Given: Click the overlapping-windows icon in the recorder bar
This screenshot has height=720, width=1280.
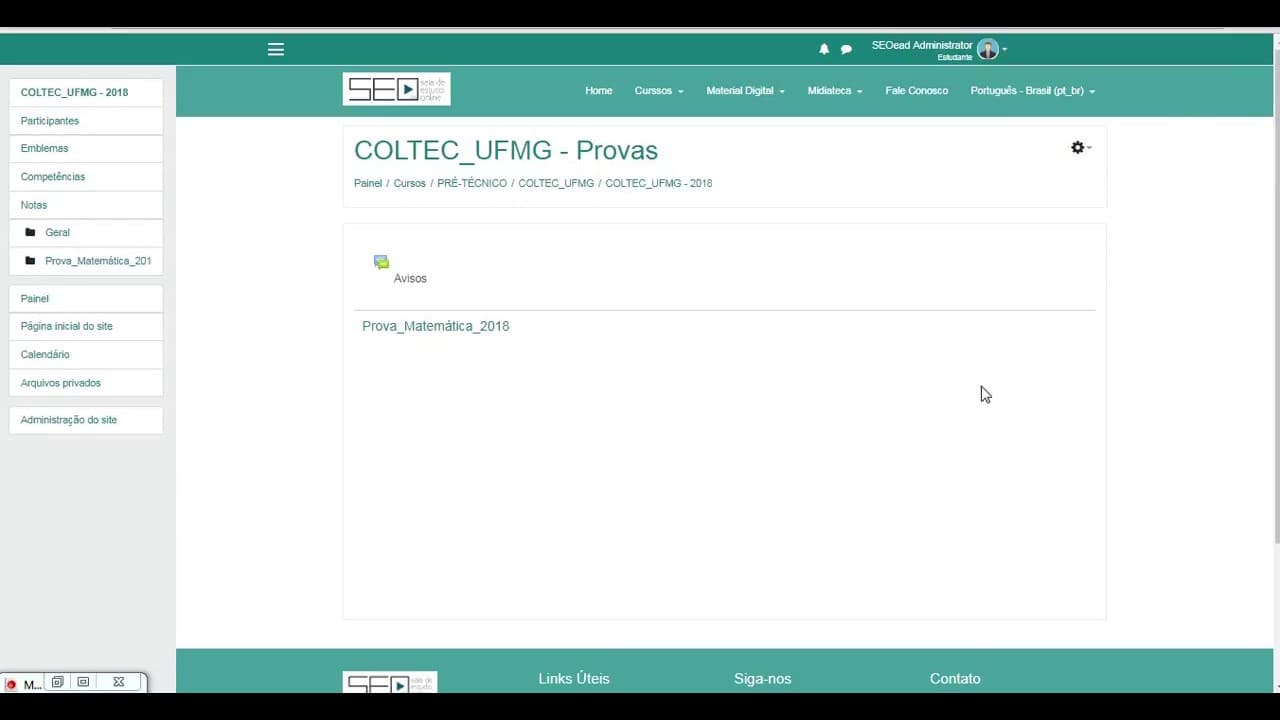Looking at the screenshot, I should click(x=57, y=682).
